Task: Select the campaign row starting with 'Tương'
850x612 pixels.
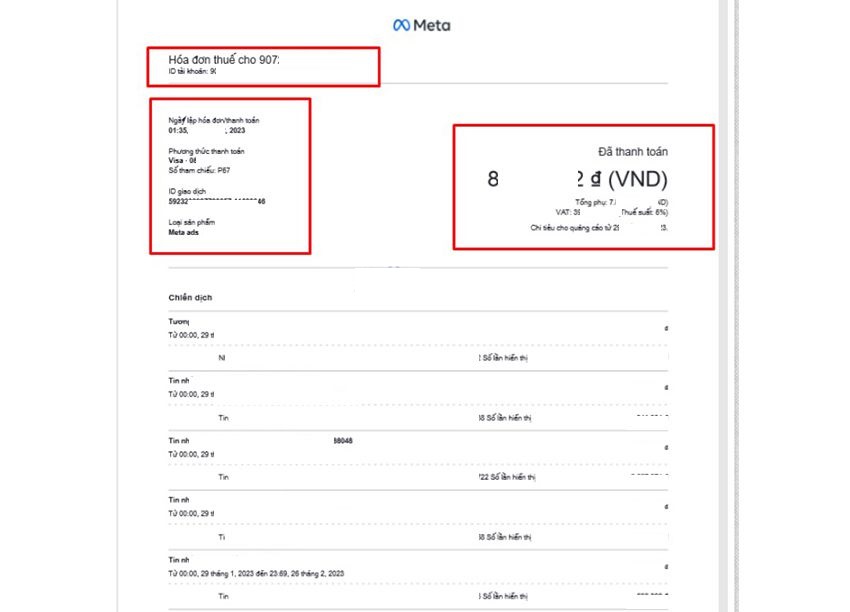Action: coord(418,328)
